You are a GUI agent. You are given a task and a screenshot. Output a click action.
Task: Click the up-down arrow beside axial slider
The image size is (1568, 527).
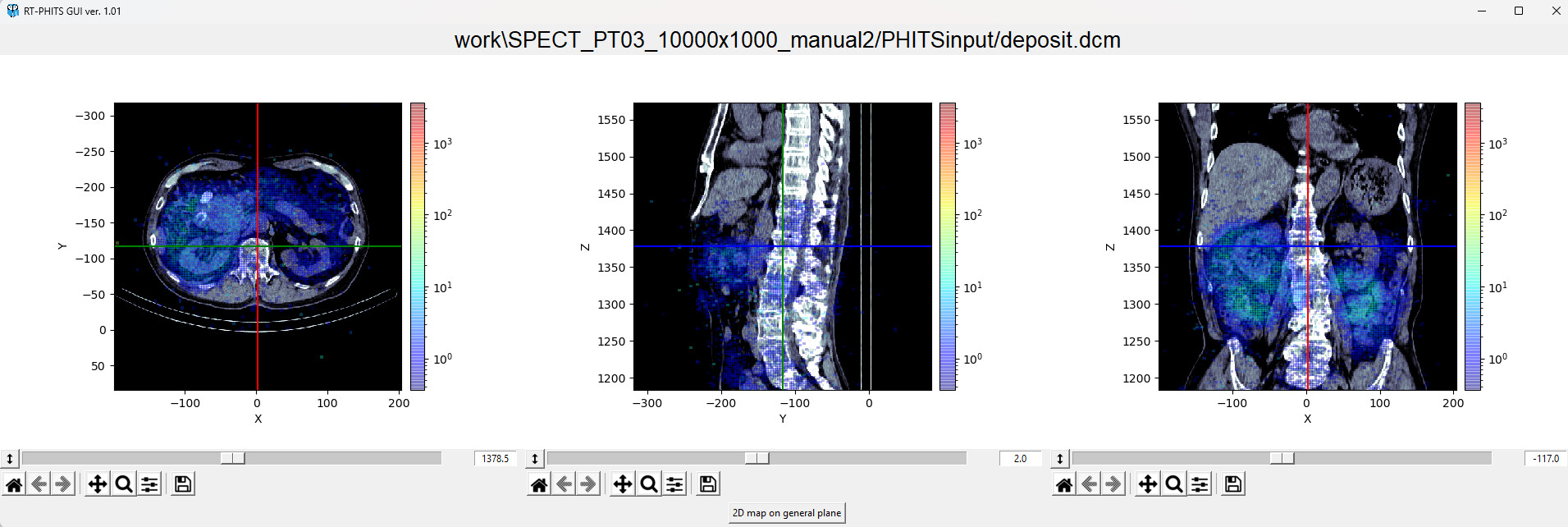coord(10,459)
